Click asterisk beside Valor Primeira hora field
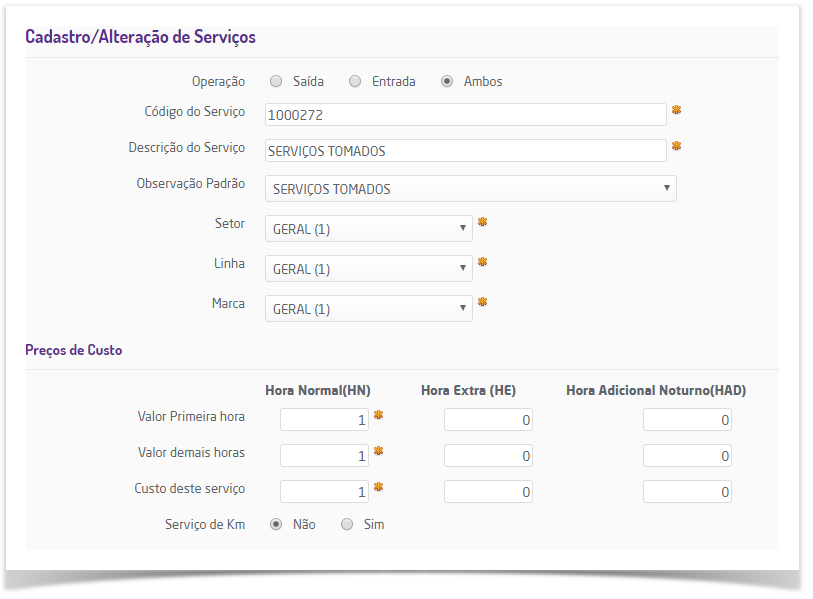 pyautogui.click(x=378, y=414)
